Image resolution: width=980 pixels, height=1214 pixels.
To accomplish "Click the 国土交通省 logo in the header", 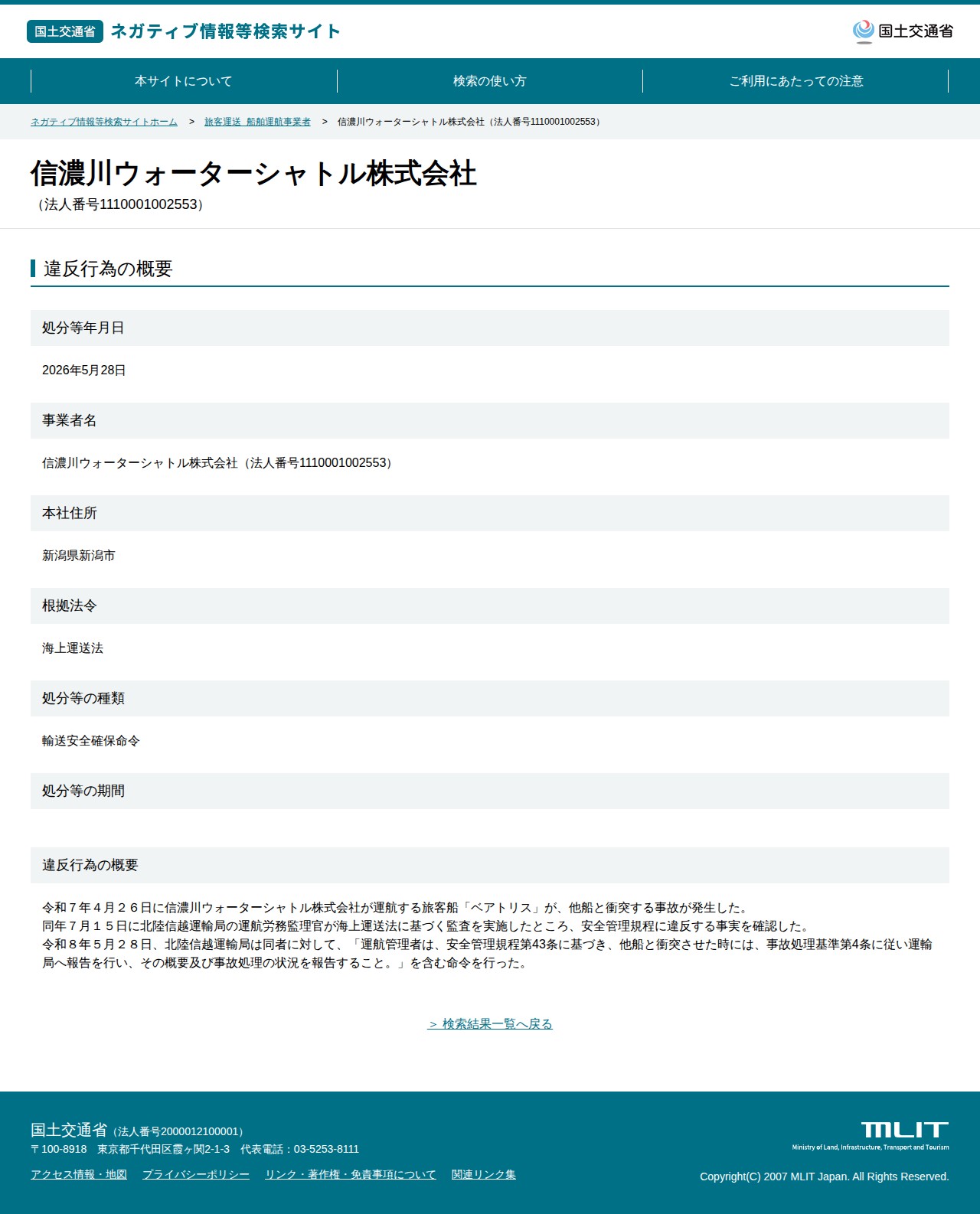I will [x=903, y=31].
